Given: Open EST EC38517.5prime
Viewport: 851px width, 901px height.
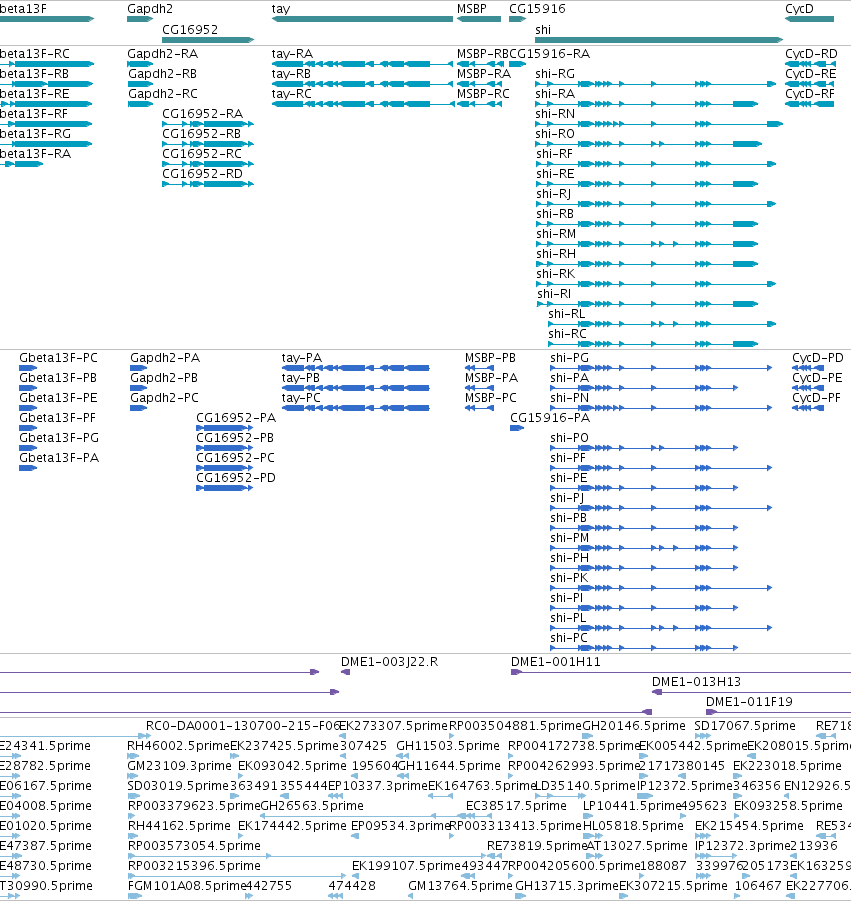Looking at the screenshot, I should coord(516,806).
